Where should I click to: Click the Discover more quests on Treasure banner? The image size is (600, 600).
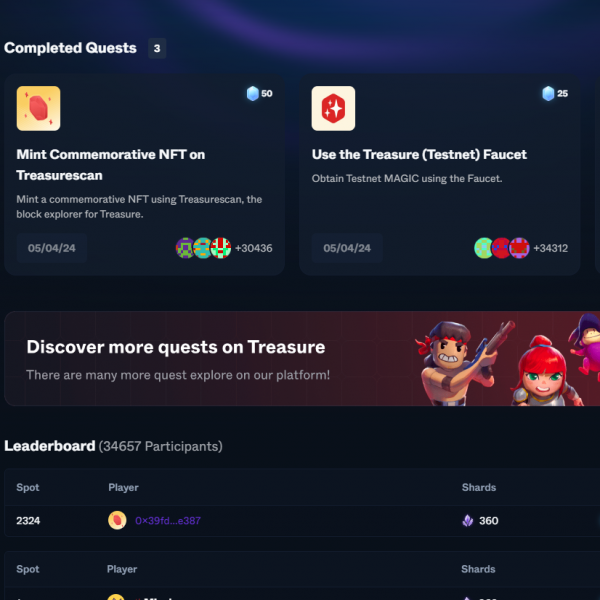click(302, 358)
